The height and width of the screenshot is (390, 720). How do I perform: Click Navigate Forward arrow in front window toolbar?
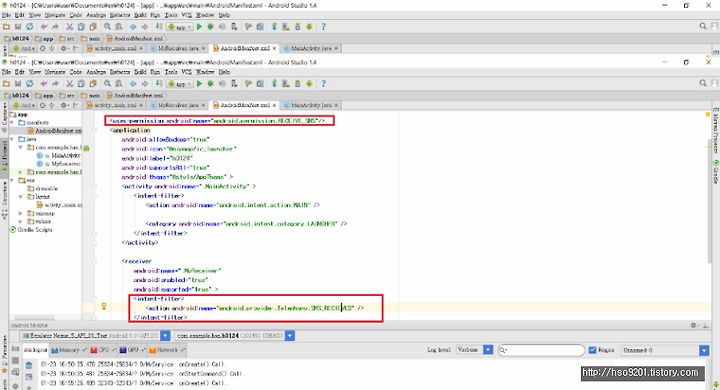(x=144, y=84)
